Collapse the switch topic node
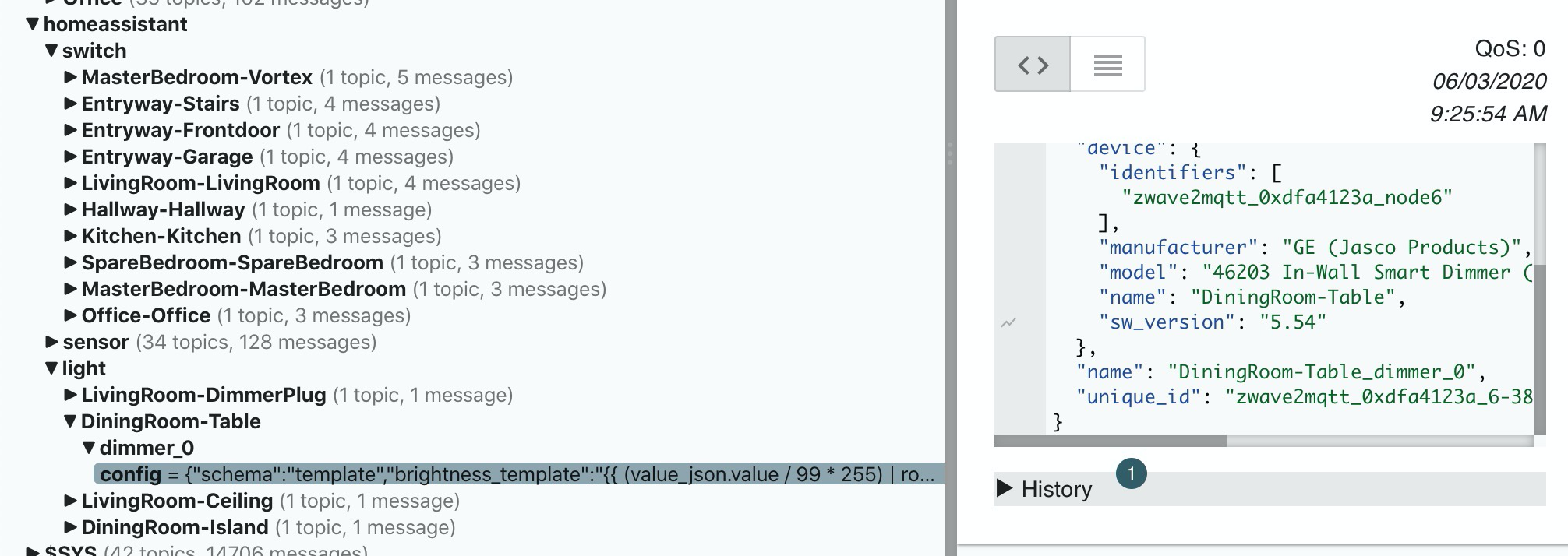Viewport: 1568px width, 556px height. (x=51, y=51)
